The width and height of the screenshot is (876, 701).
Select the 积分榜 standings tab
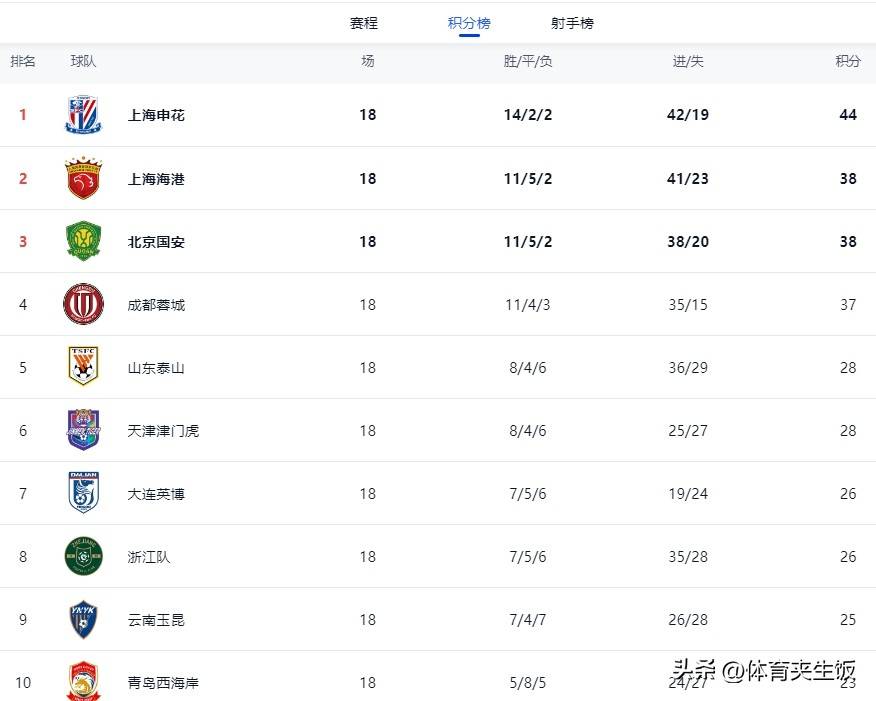468,22
